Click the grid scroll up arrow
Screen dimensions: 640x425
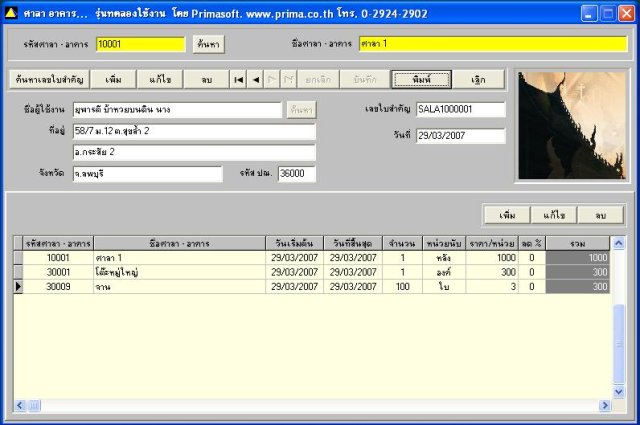pos(619,244)
